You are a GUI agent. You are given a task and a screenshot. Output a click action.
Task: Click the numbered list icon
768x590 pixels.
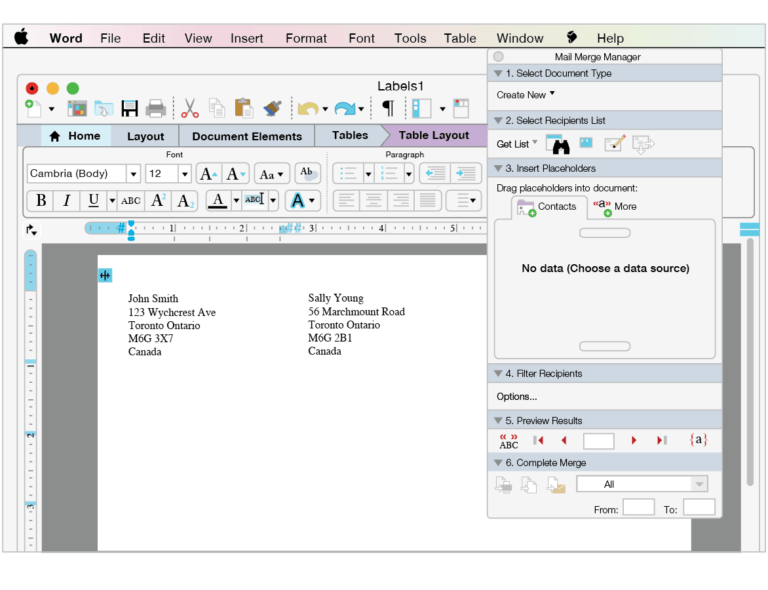389,173
